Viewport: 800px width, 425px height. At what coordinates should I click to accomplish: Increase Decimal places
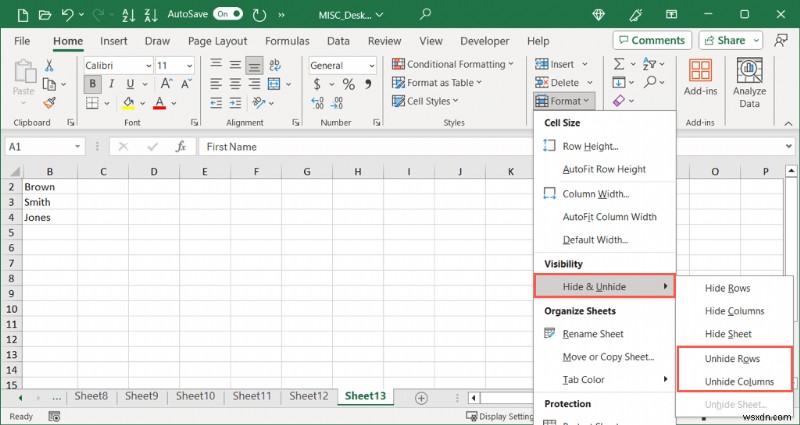point(317,103)
